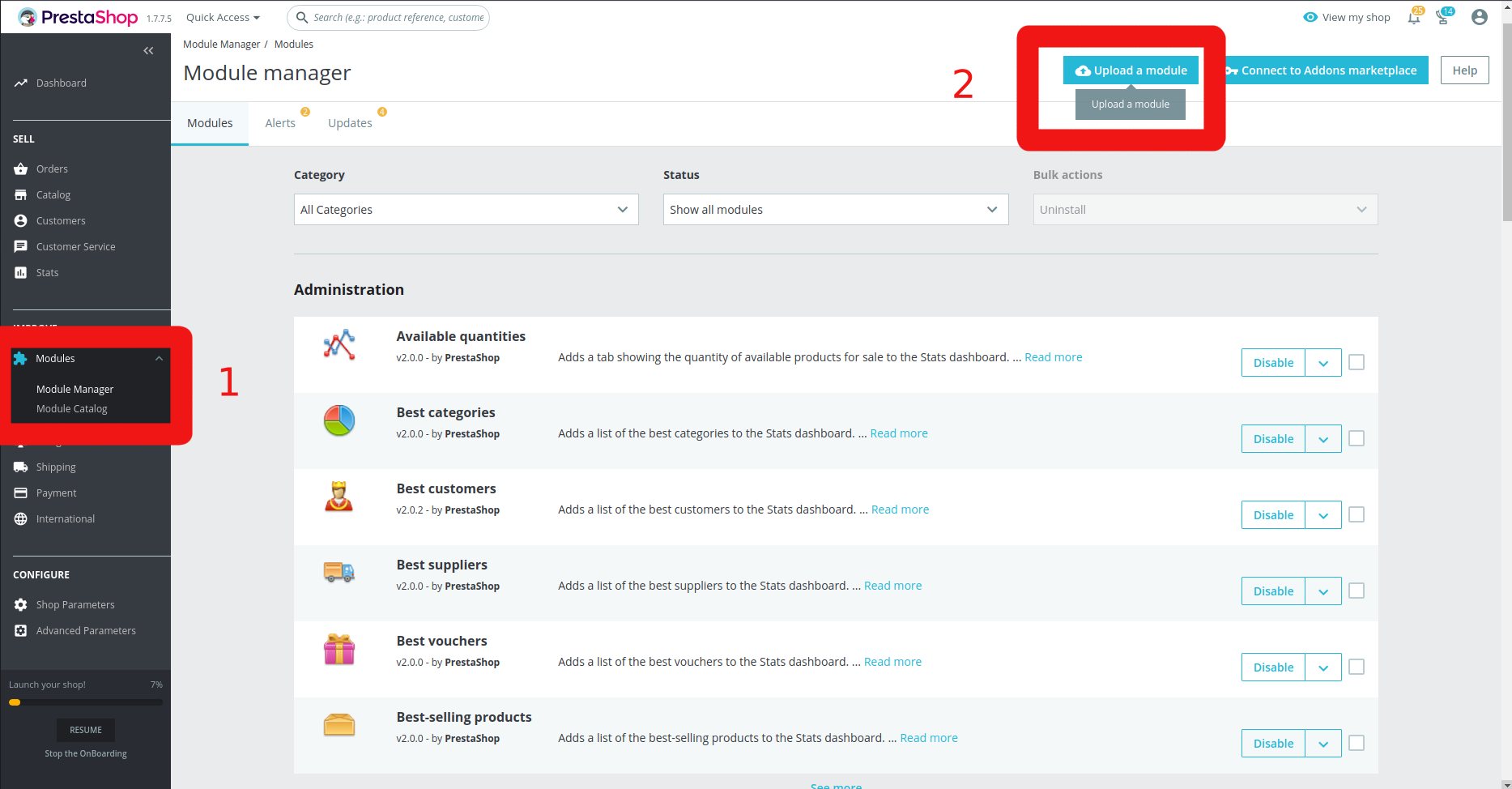Open the All Categories dropdown
The image size is (1512, 789).
point(466,210)
